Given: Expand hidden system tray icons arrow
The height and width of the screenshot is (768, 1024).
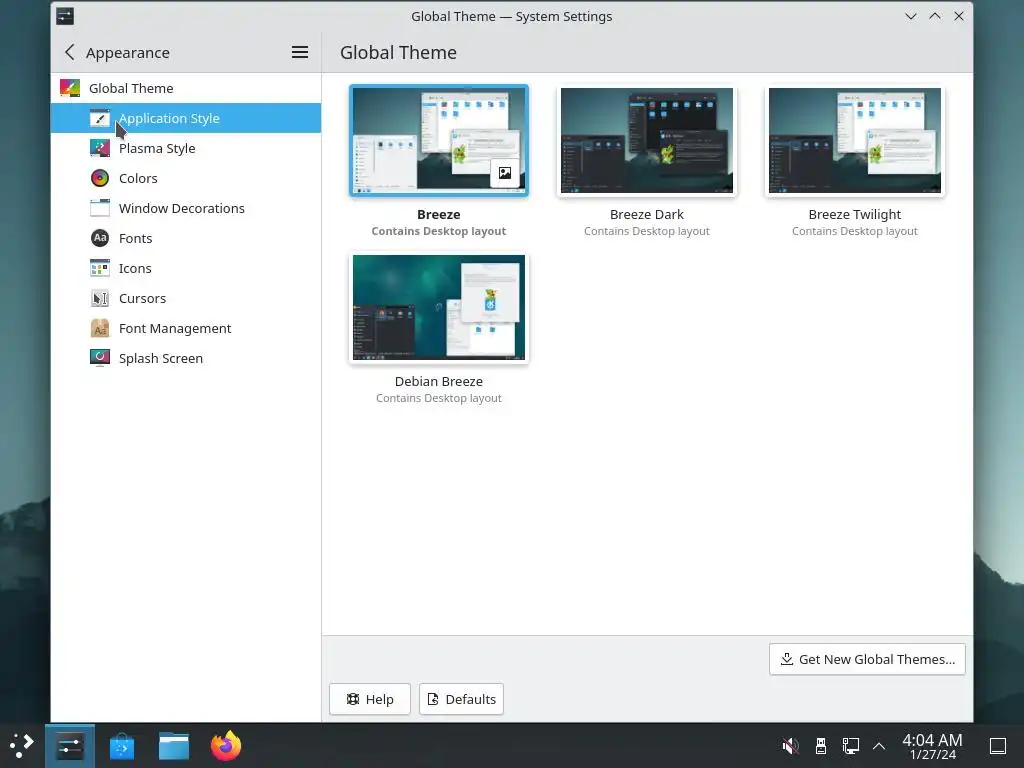Looking at the screenshot, I should pyautogui.click(x=879, y=746).
